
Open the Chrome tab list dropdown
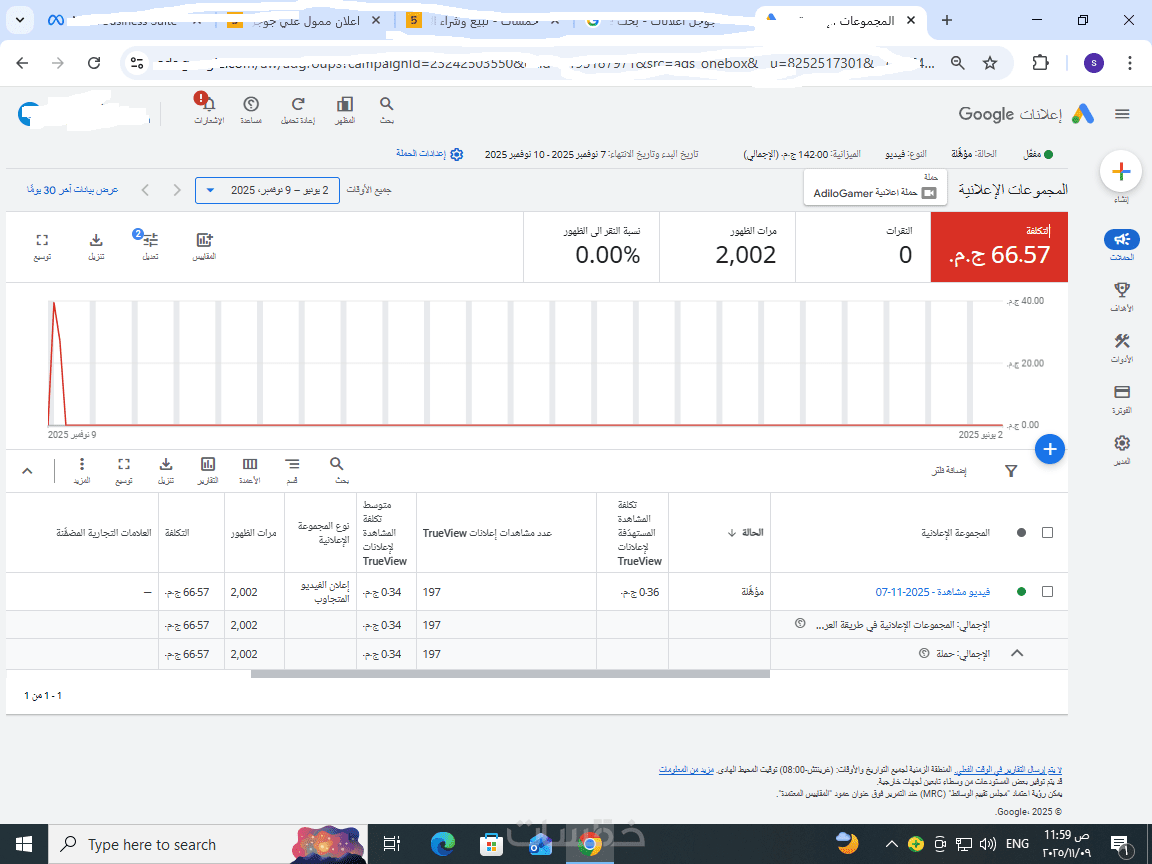(x=20, y=20)
